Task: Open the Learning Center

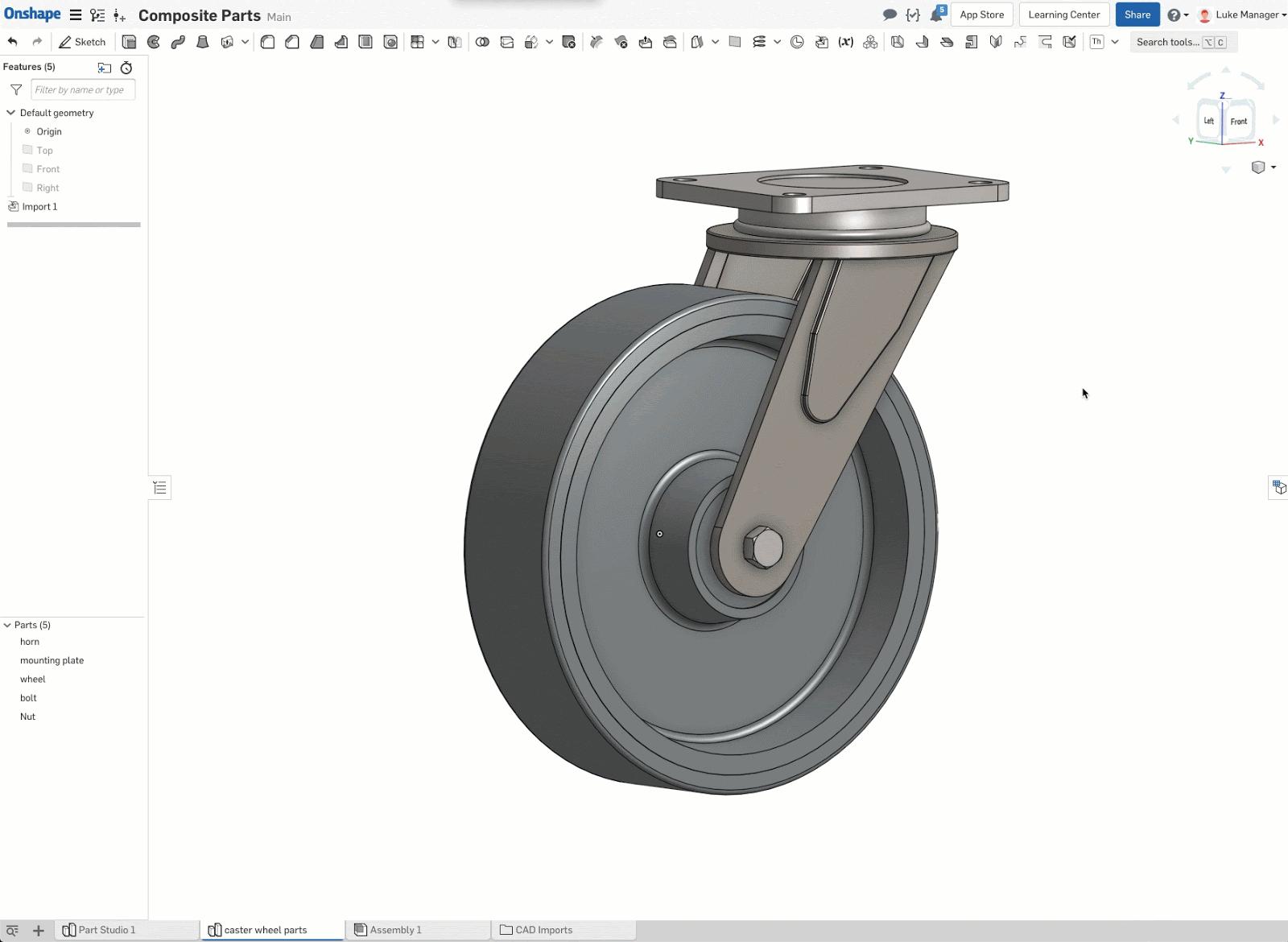Action: point(1063,14)
